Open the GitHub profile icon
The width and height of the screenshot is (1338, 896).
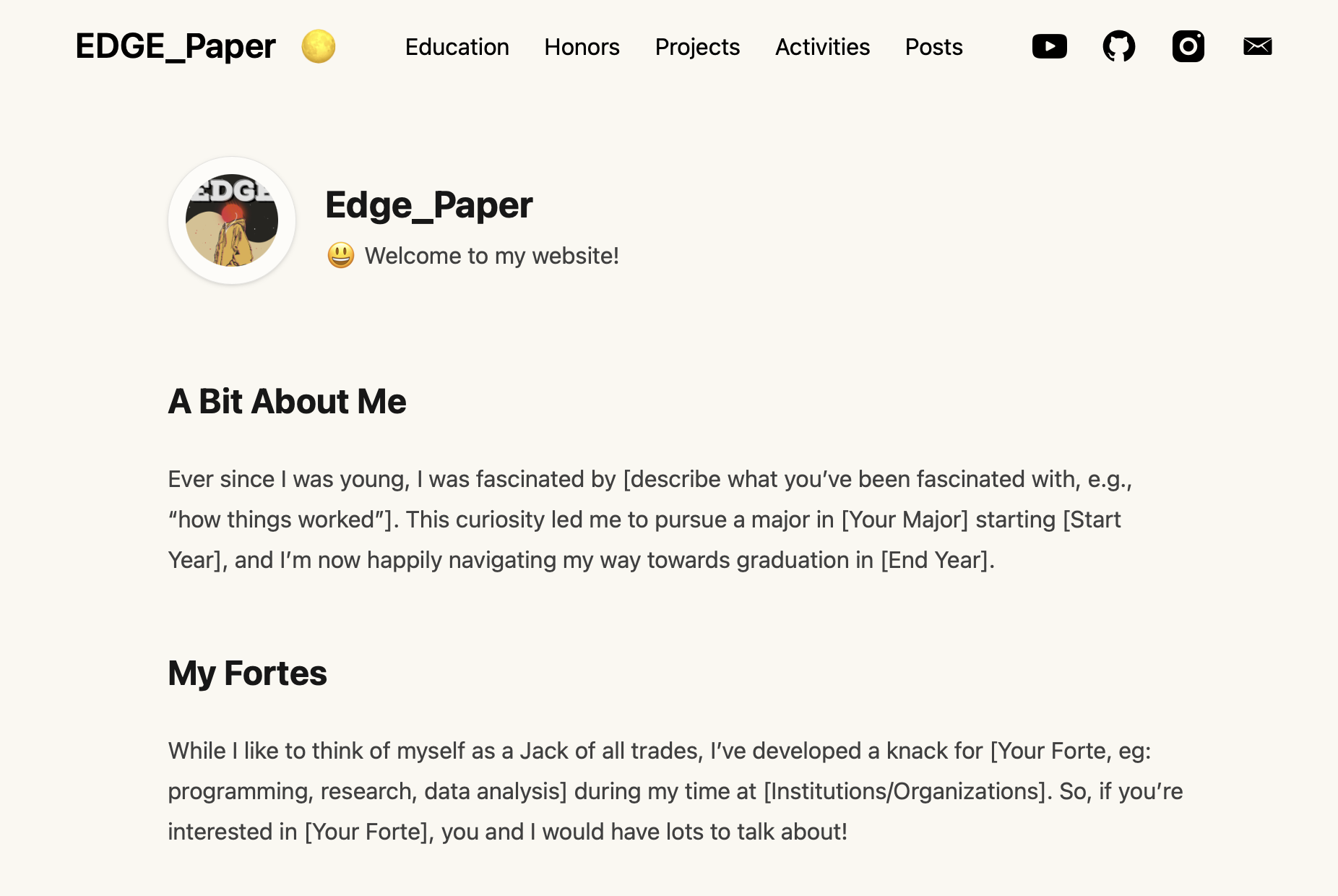1118,46
